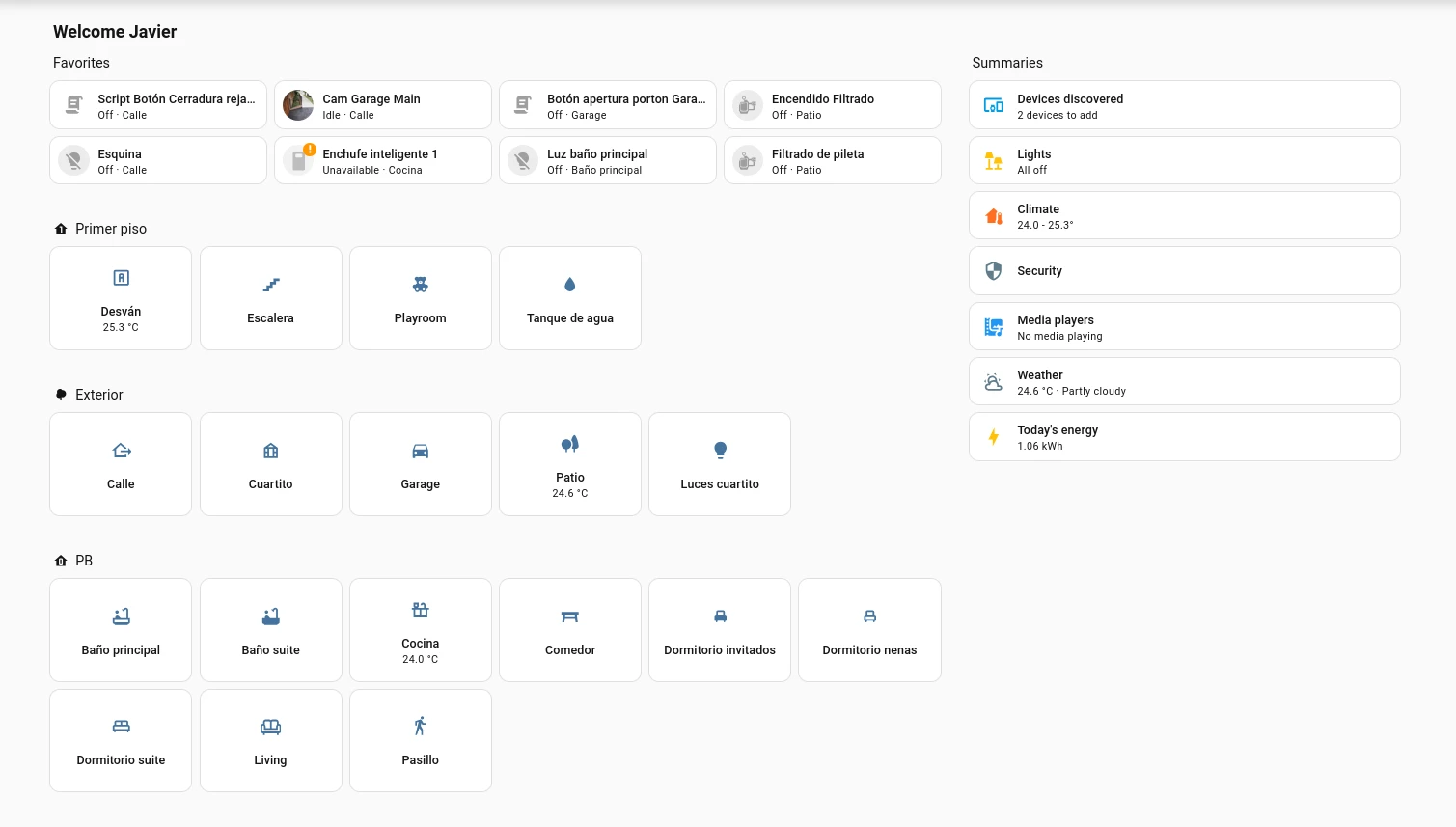Click the Cam Garage Main camera thumbnail
The width and height of the screenshot is (1456, 827).
click(297, 104)
